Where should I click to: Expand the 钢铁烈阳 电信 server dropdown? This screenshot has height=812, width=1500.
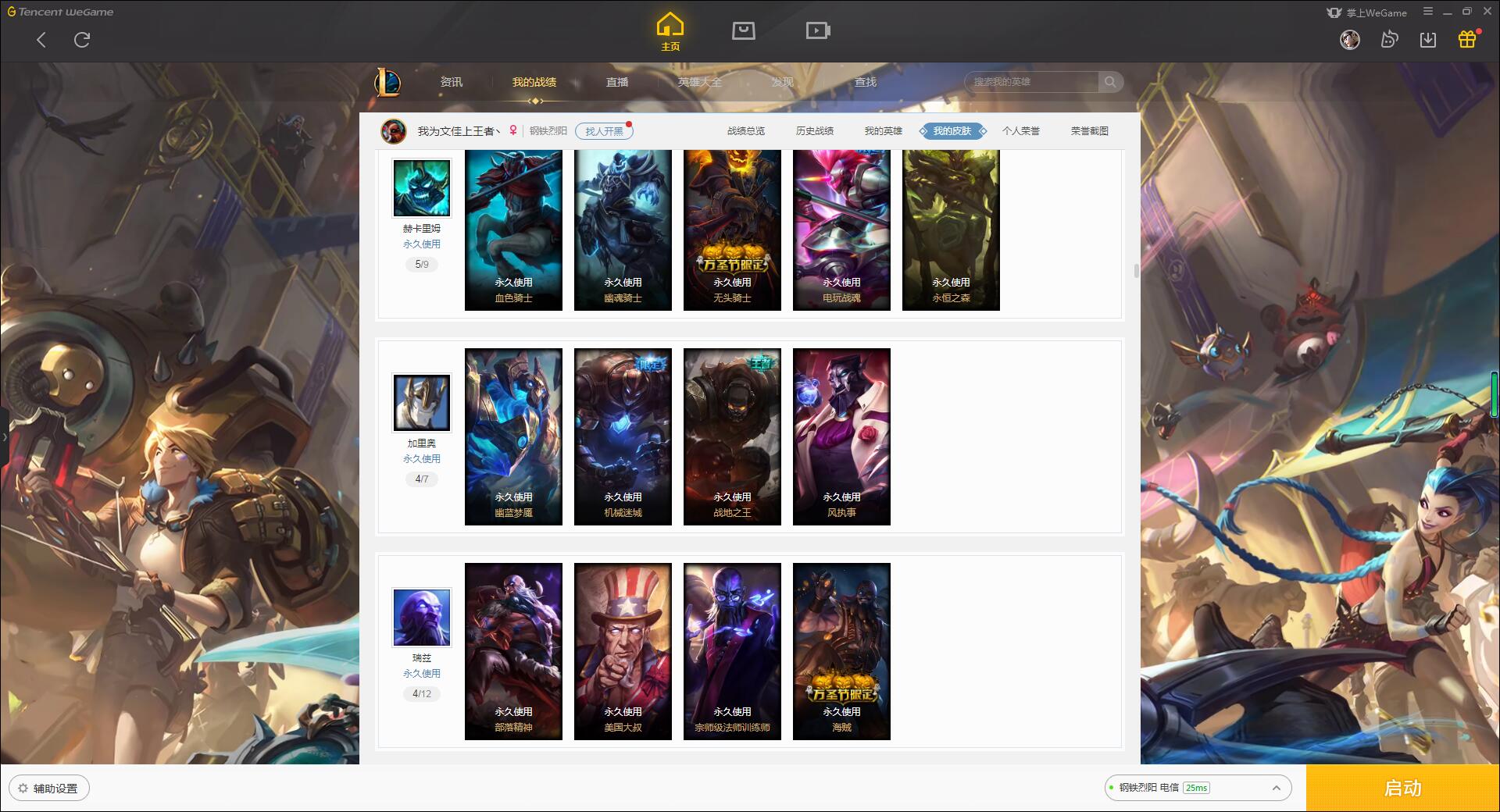point(1197,788)
